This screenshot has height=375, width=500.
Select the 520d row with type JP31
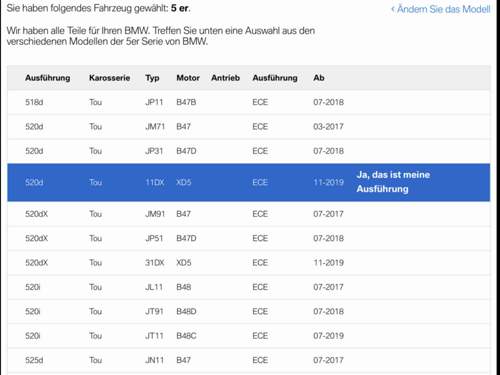coord(249,151)
